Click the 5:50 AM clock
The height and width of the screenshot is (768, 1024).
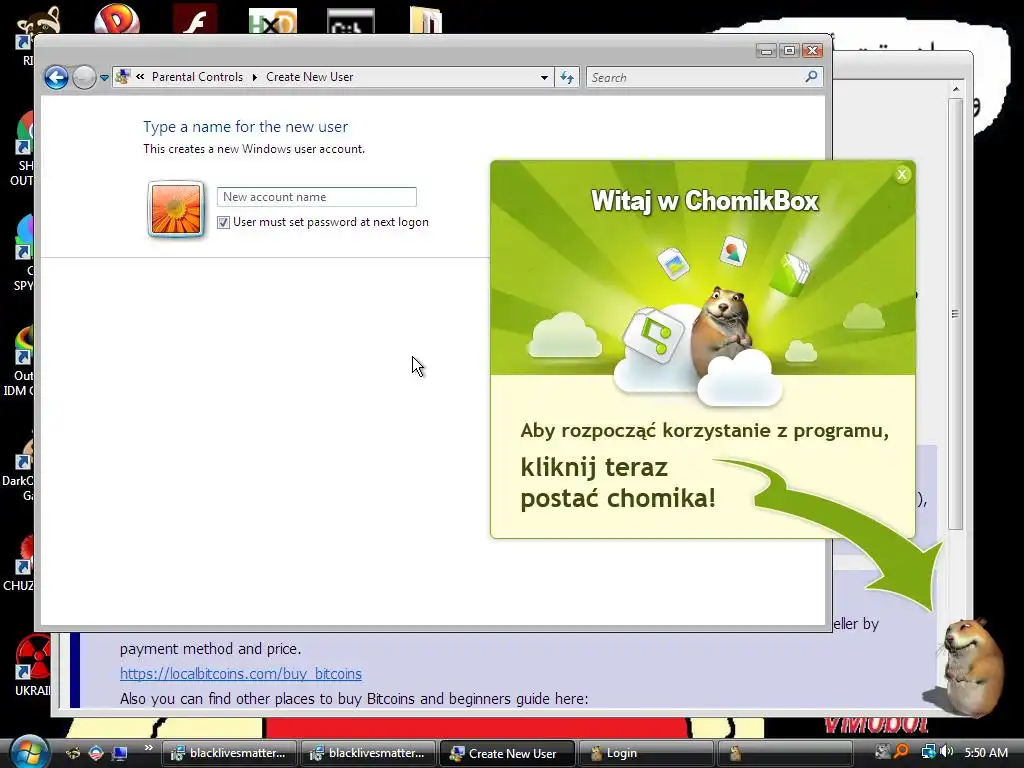pyautogui.click(x=986, y=752)
